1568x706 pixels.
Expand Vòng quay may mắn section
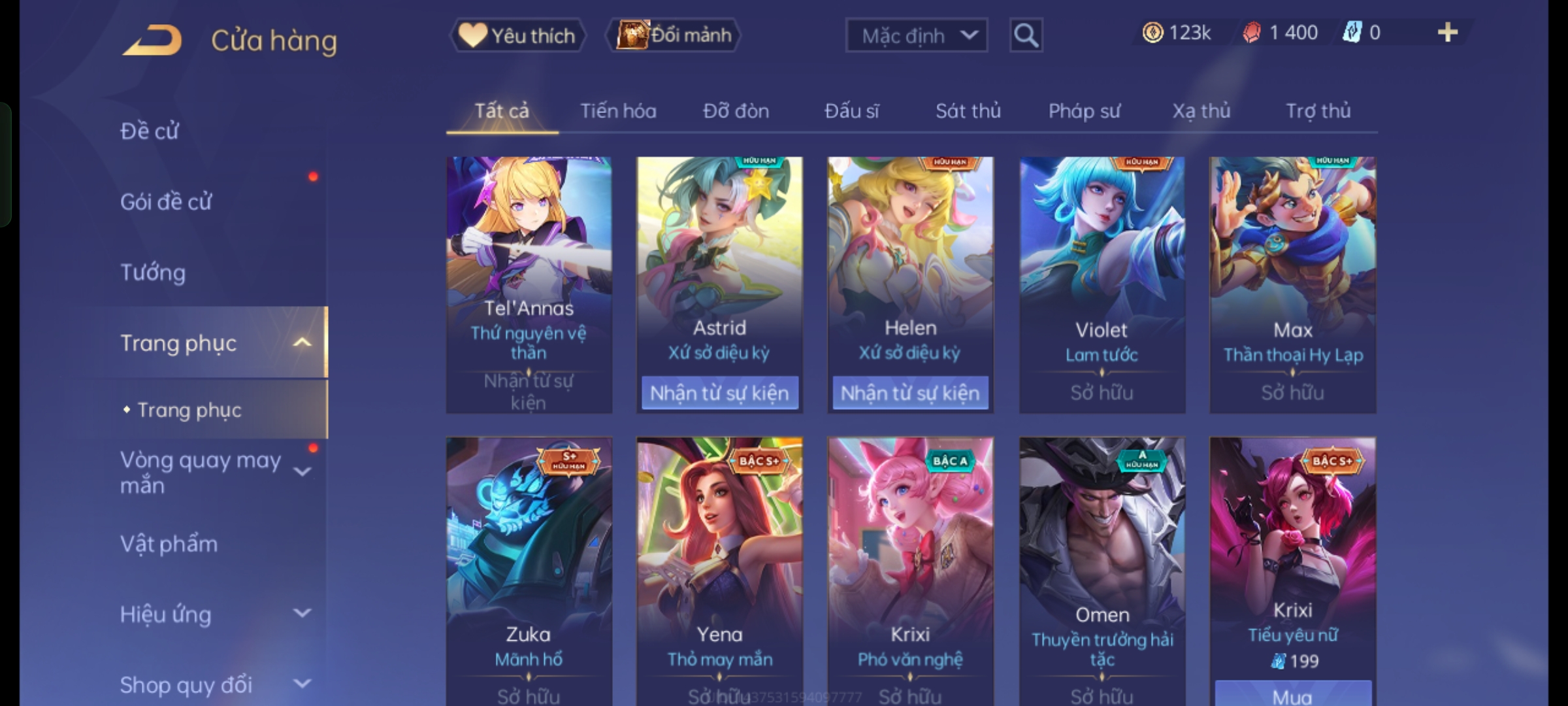[x=302, y=471]
